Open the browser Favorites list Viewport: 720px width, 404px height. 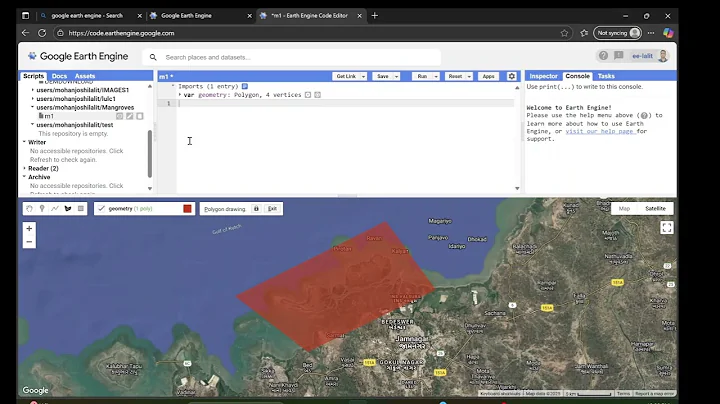584,33
